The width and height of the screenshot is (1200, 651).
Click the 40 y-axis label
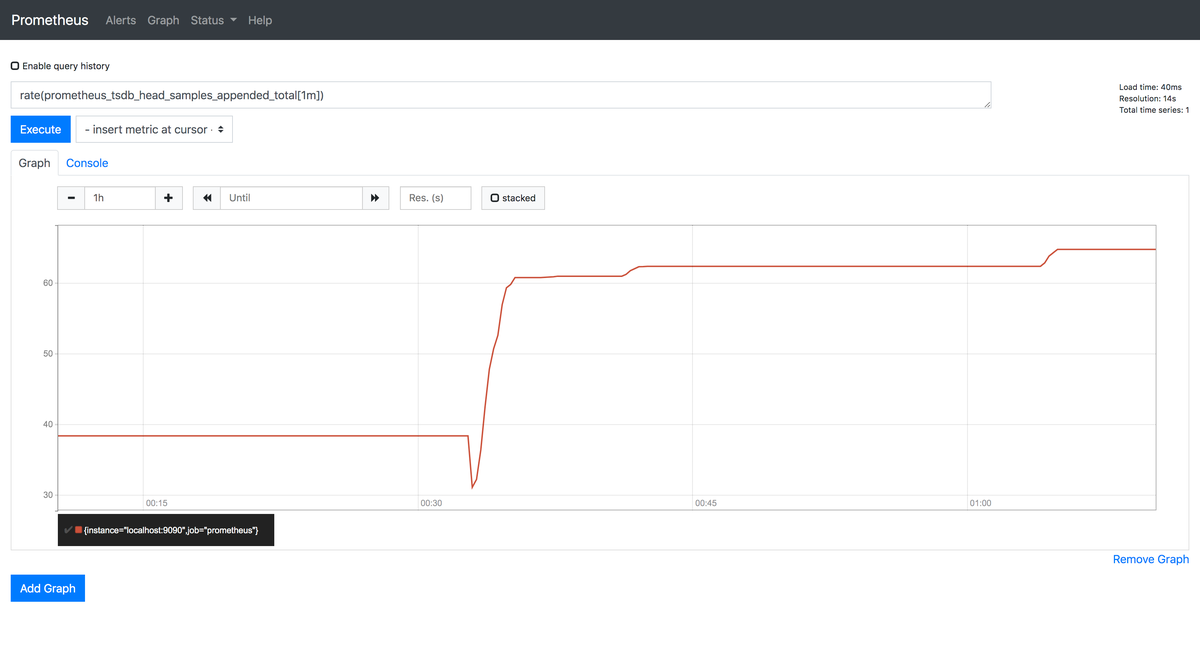[x=47, y=425]
